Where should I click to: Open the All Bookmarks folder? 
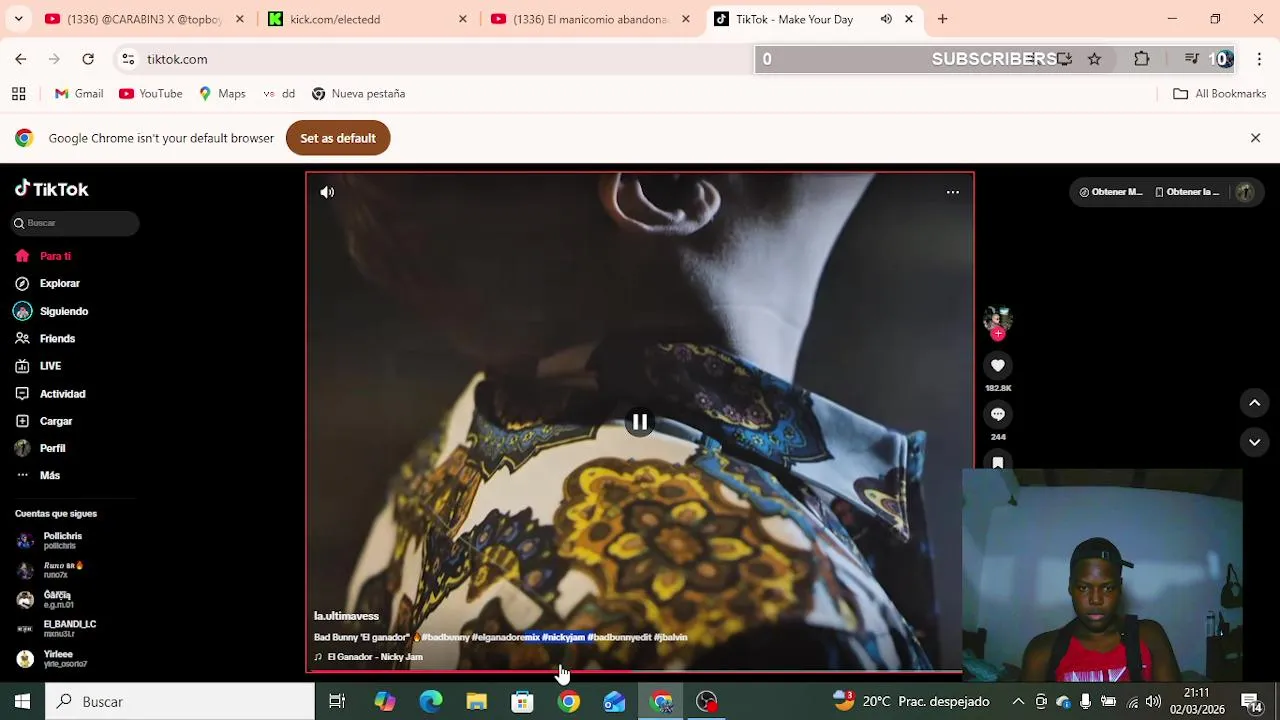coord(1219,94)
